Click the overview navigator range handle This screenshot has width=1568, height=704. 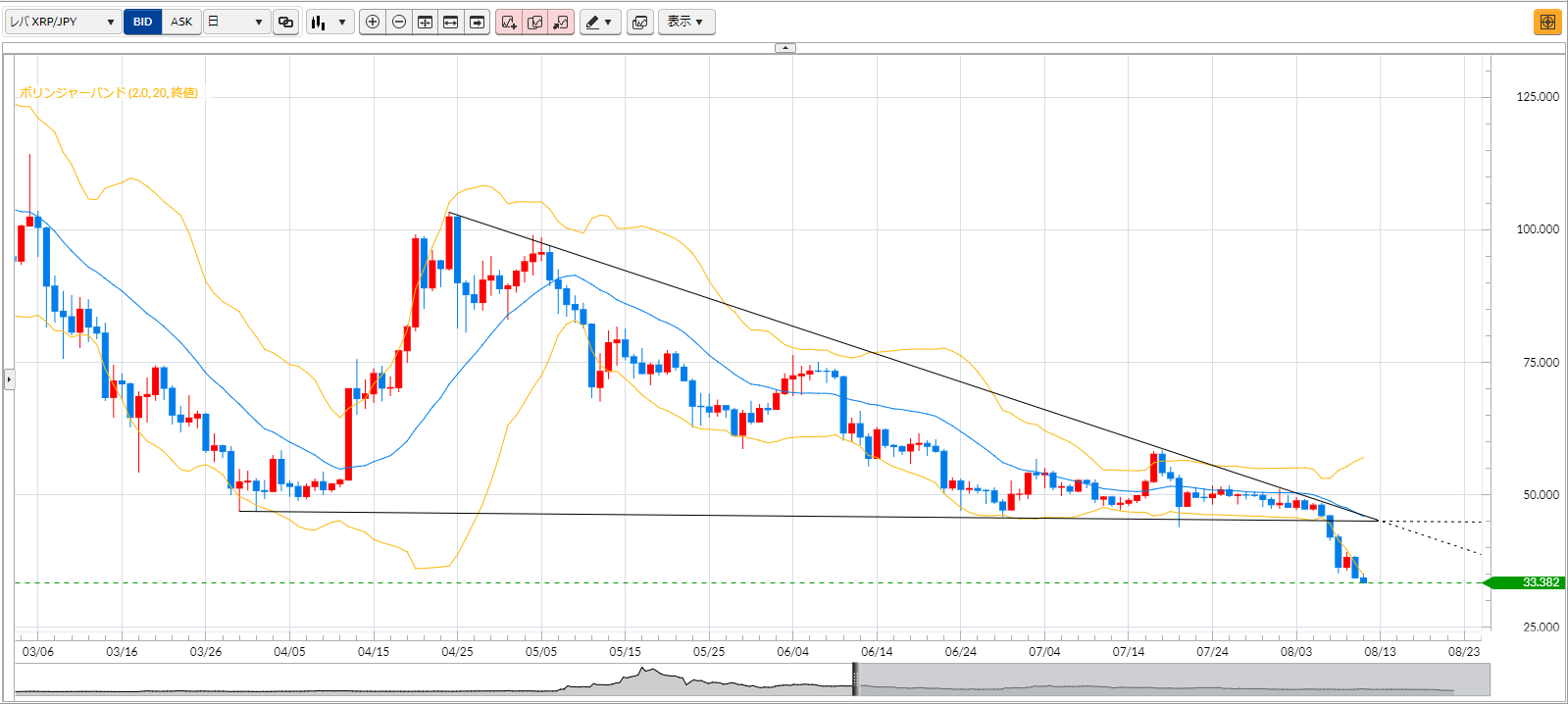pos(855,679)
